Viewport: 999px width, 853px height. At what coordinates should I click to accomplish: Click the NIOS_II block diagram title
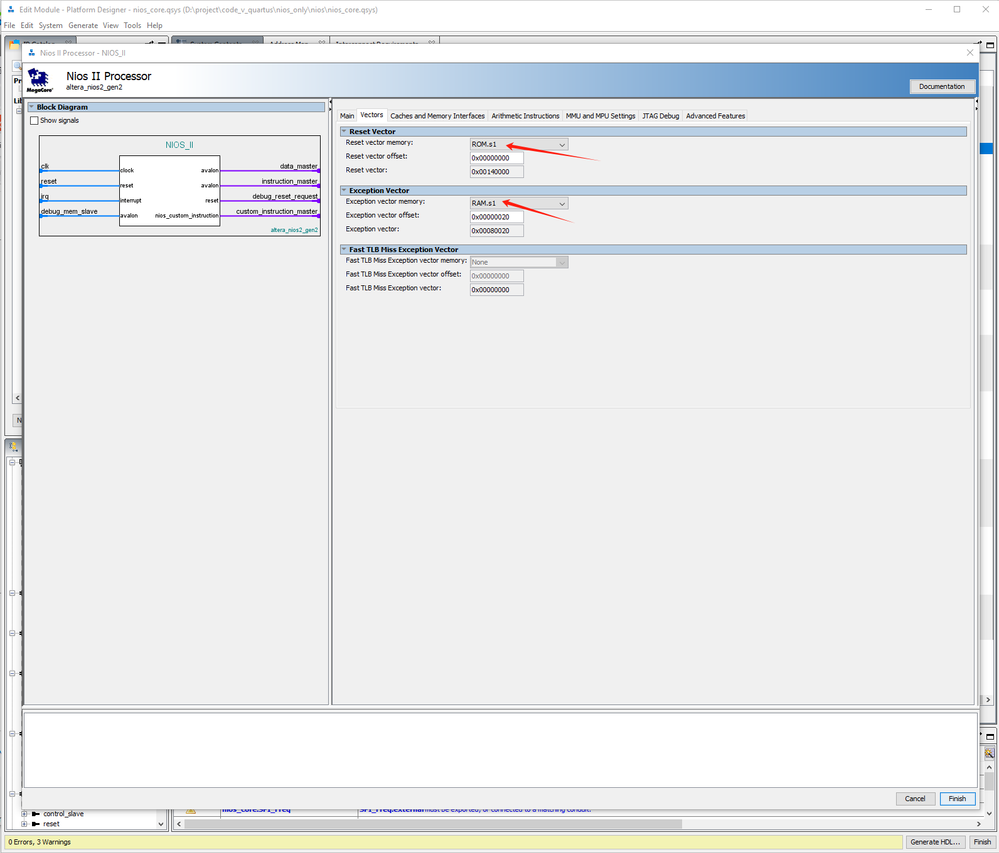pos(179,145)
